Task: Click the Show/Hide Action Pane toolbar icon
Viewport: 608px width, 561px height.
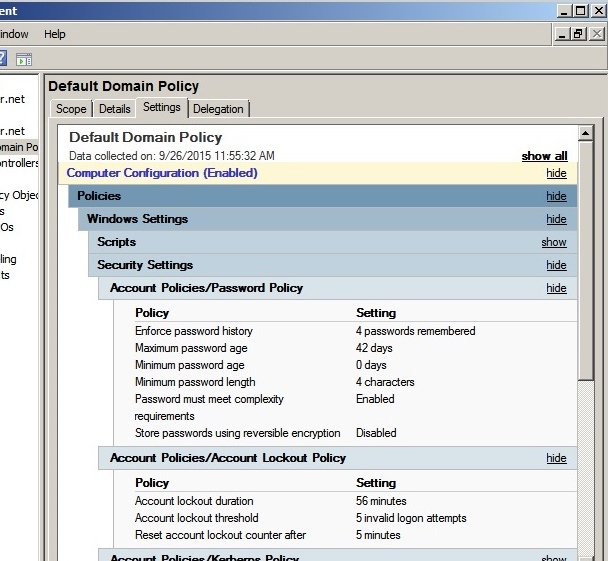Action: (24, 59)
